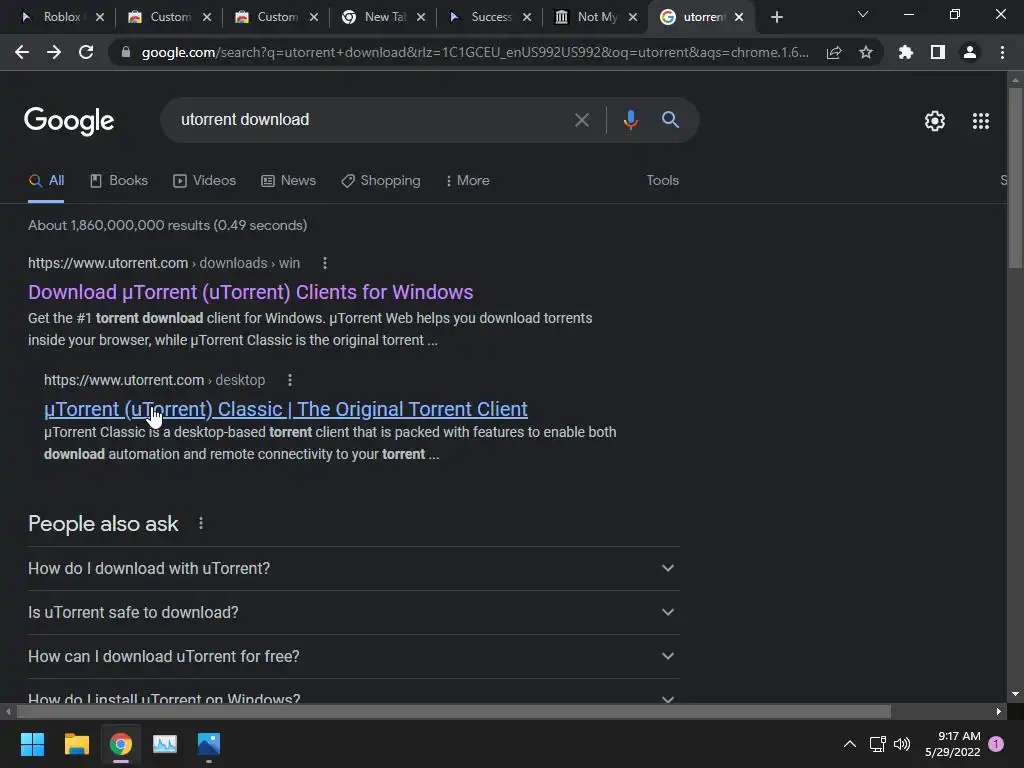Select the All results tab
This screenshot has width=1024, height=768.
(x=46, y=180)
